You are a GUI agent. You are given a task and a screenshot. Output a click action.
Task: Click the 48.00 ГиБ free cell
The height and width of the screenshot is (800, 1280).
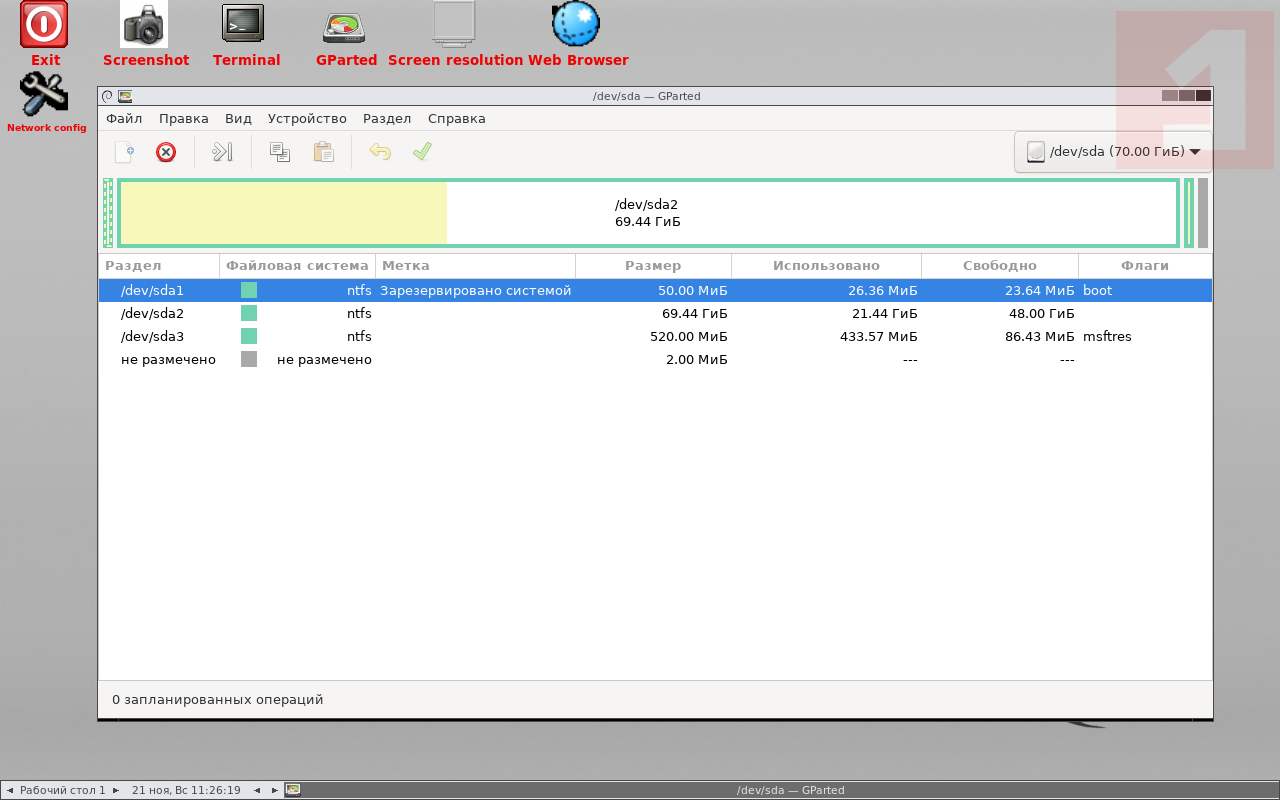coord(1042,313)
